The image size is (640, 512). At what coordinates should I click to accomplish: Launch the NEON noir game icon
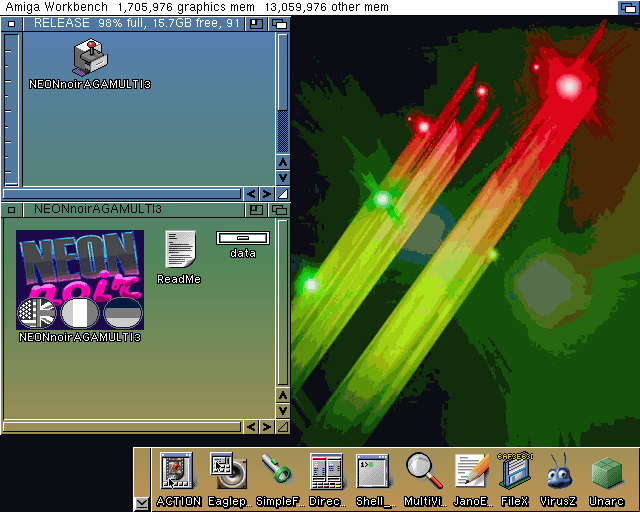pos(80,280)
